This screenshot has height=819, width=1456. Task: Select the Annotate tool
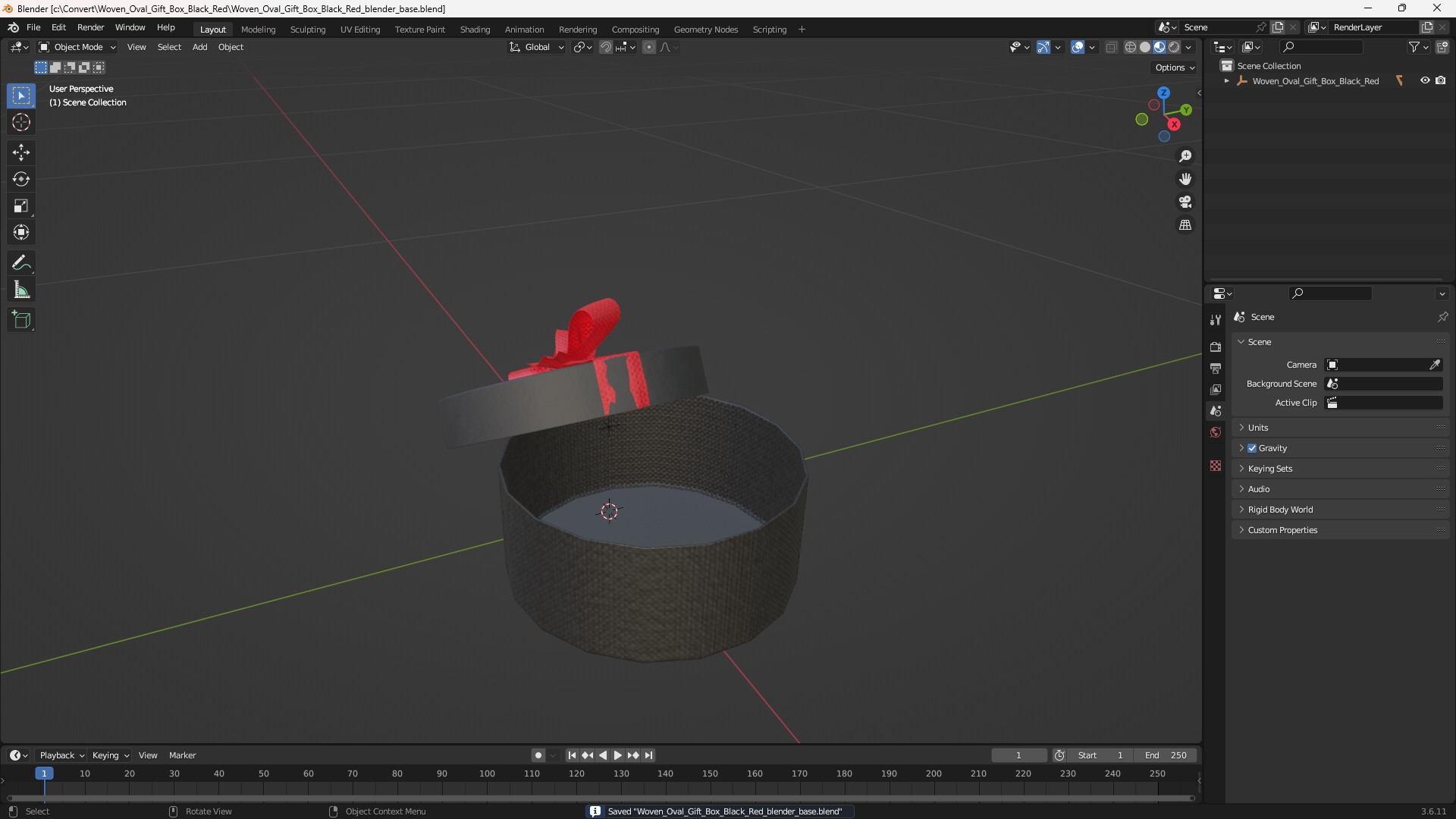21,263
